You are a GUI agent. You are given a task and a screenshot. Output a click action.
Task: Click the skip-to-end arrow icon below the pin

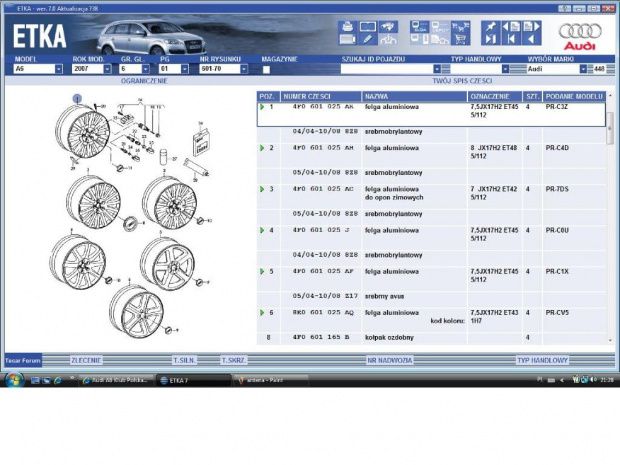pyautogui.click(x=491, y=39)
